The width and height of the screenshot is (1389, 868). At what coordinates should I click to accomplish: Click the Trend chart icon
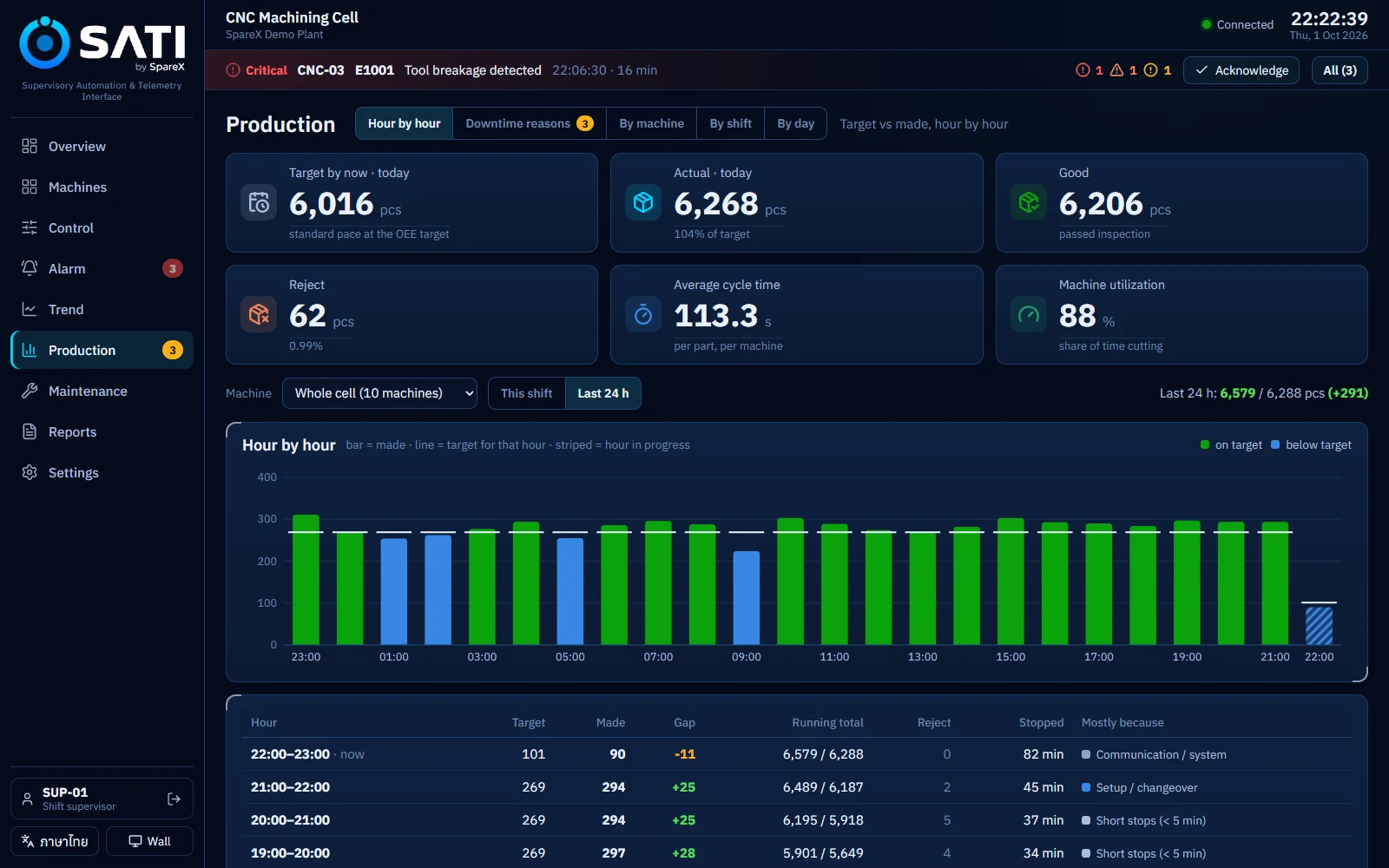click(30, 309)
